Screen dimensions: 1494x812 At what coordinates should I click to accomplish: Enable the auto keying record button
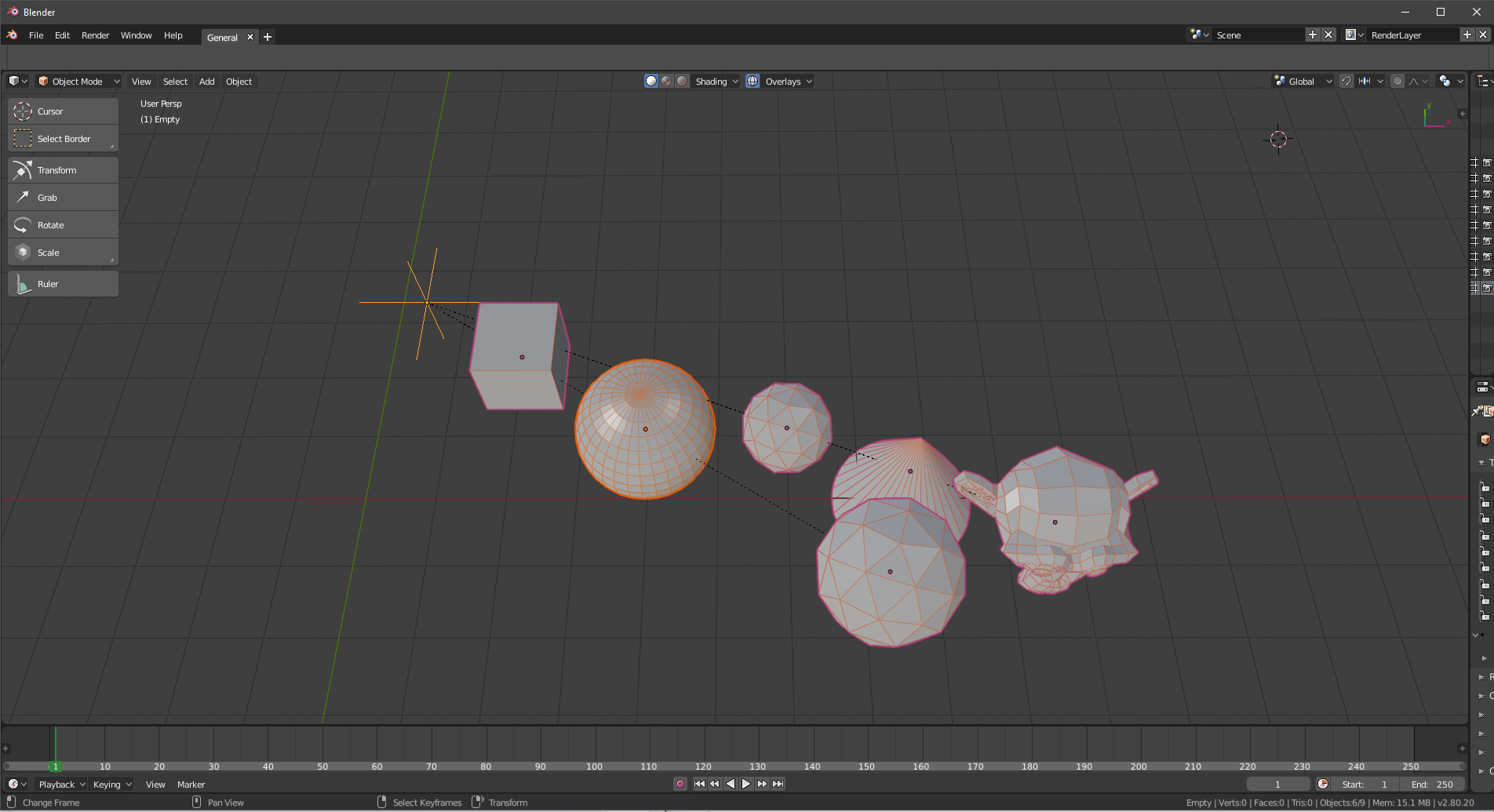(x=680, y=784)
